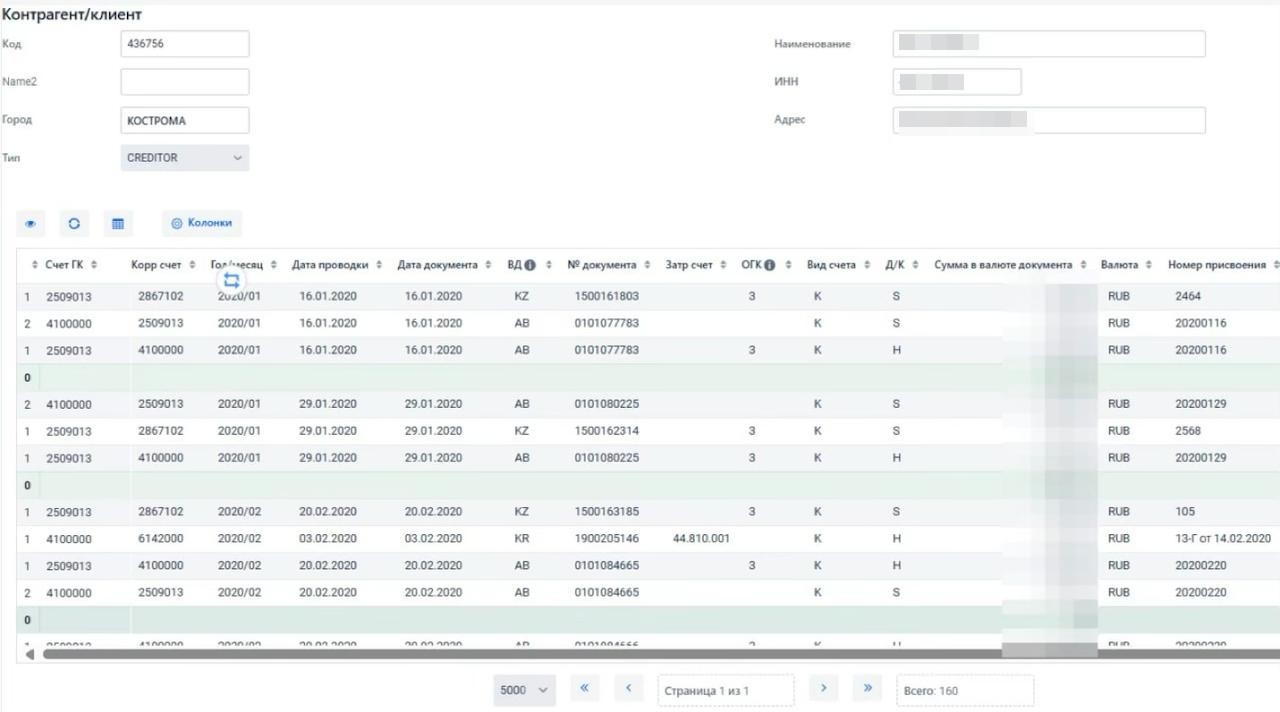Sort by the Дата проводки column
Screen dimensions: 1280x712
[330, 265]
